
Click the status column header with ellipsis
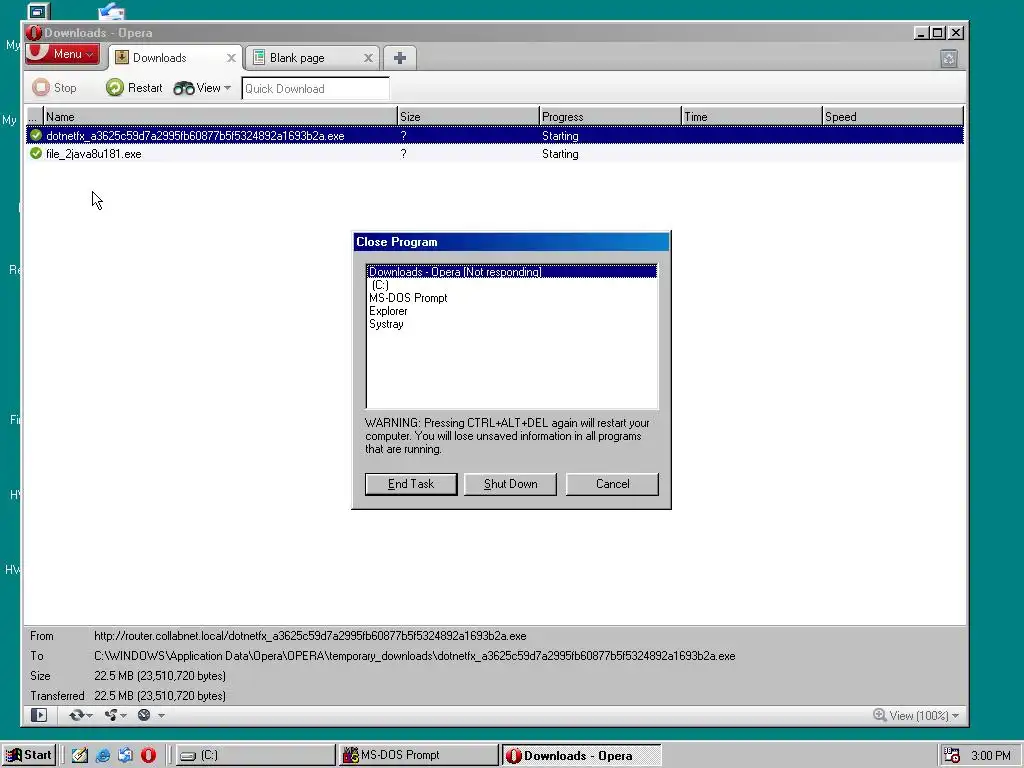pyautogui.click(x=34, y=116)
